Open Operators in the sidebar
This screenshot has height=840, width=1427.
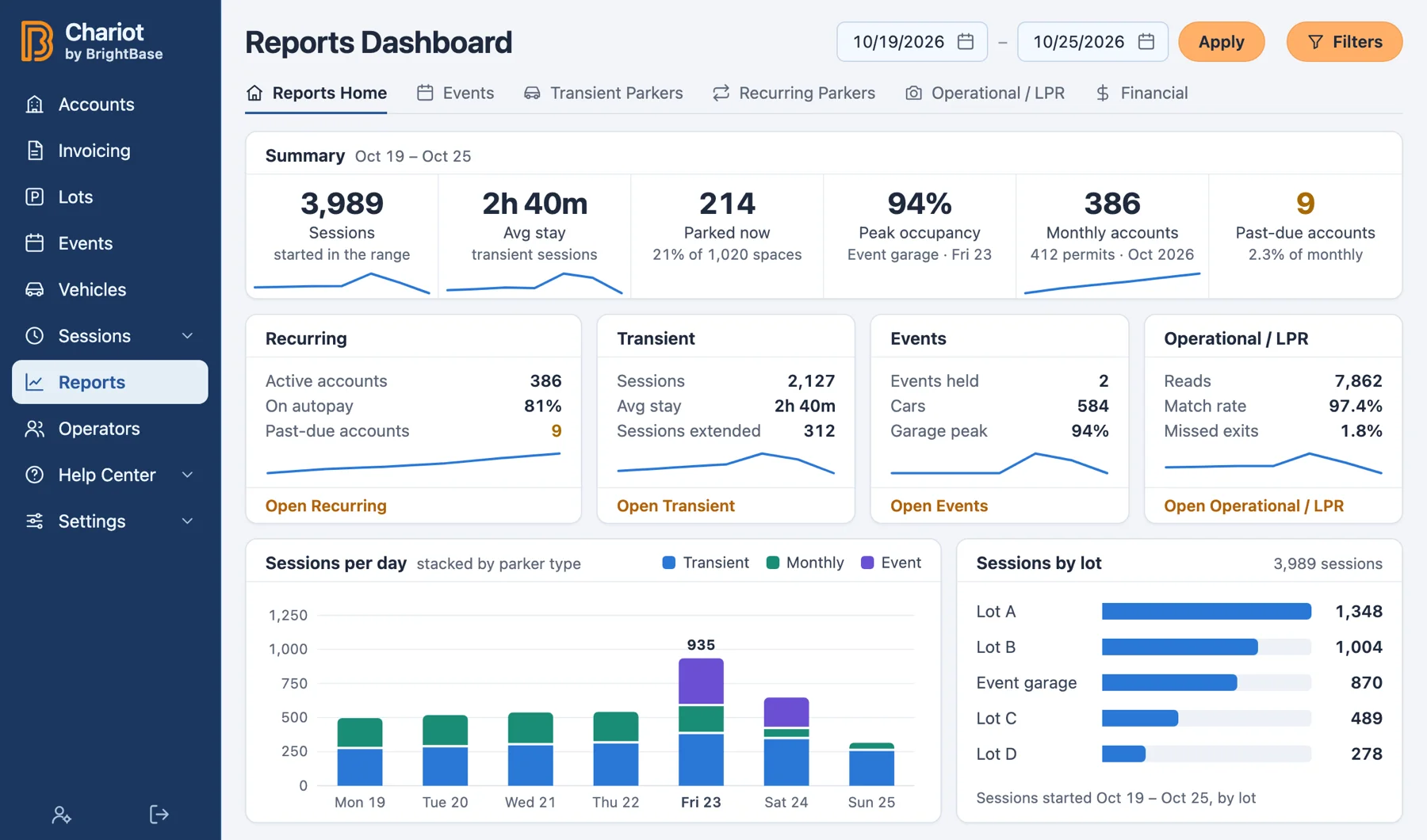[x=110, y=429]
